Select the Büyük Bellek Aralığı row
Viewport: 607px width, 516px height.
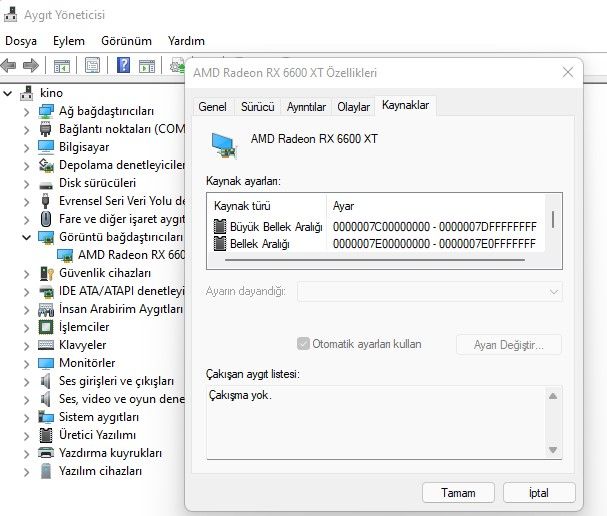(x=375, y=226)
